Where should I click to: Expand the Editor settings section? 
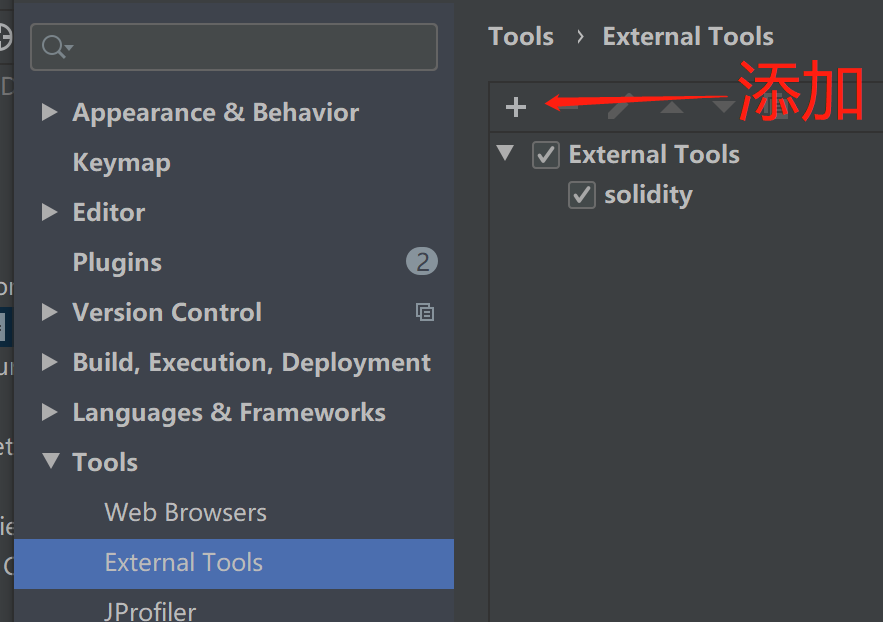point(49,212)
